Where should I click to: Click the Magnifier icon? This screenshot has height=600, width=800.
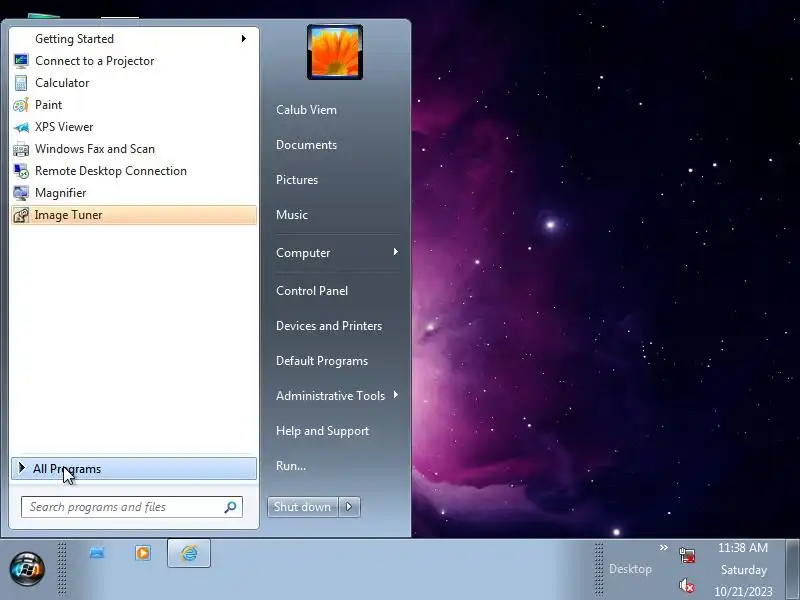pyautogui.click(x=21, y=193)
